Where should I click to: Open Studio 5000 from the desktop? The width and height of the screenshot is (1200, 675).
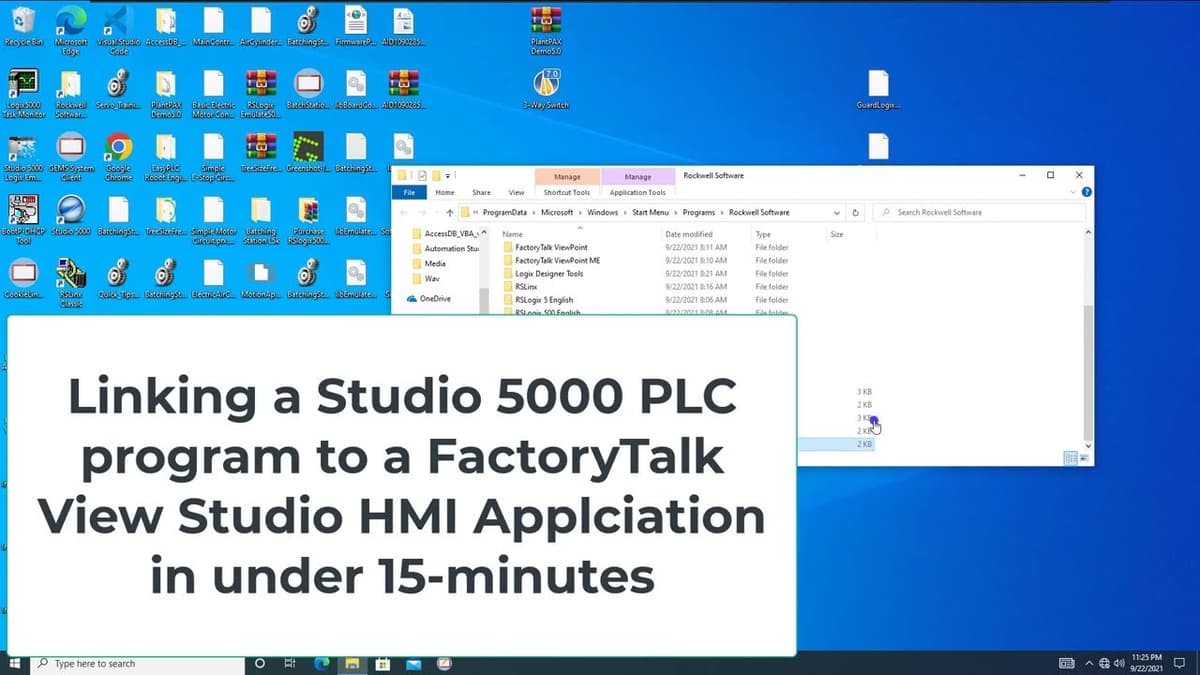click(70, 207)
